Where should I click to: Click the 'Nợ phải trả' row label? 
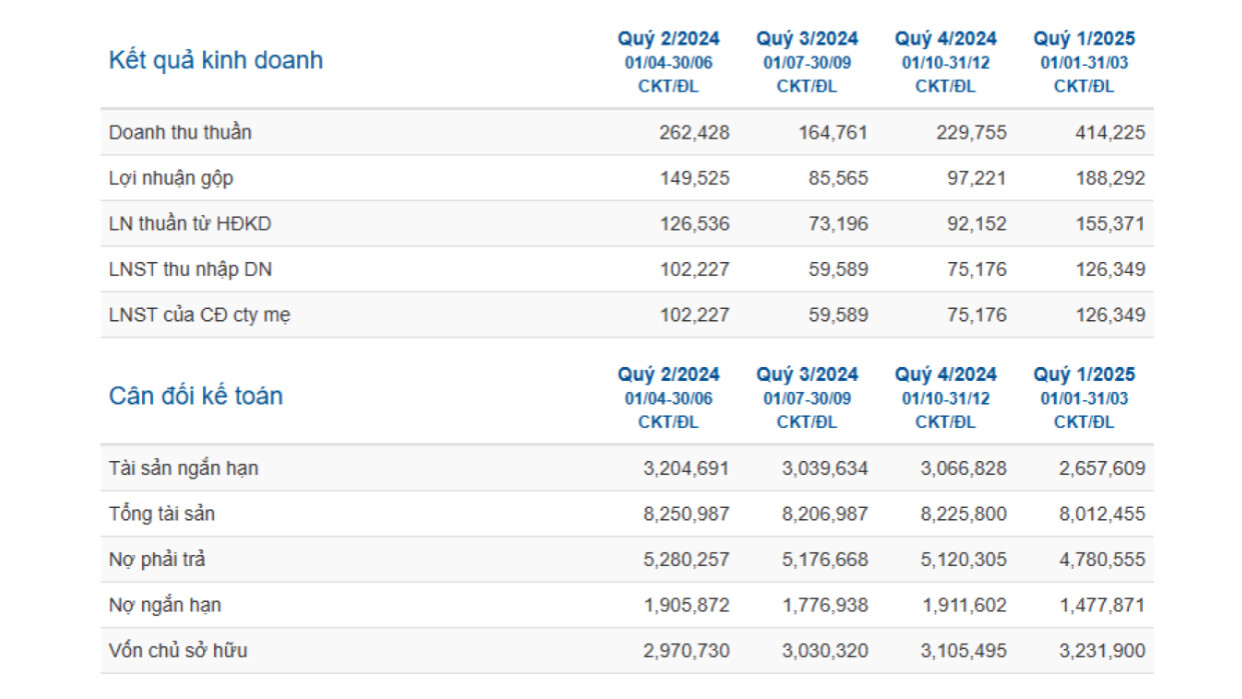point(157,560)
